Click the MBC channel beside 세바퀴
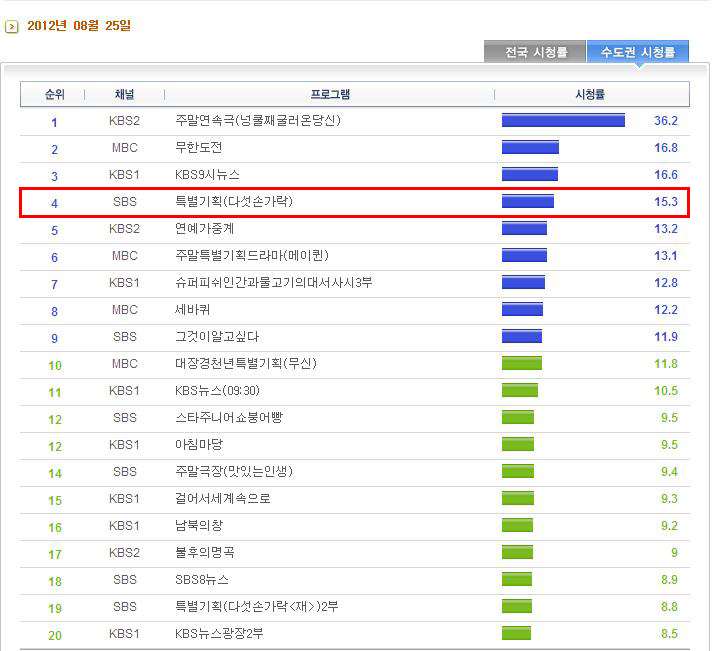 coord(125,310)
